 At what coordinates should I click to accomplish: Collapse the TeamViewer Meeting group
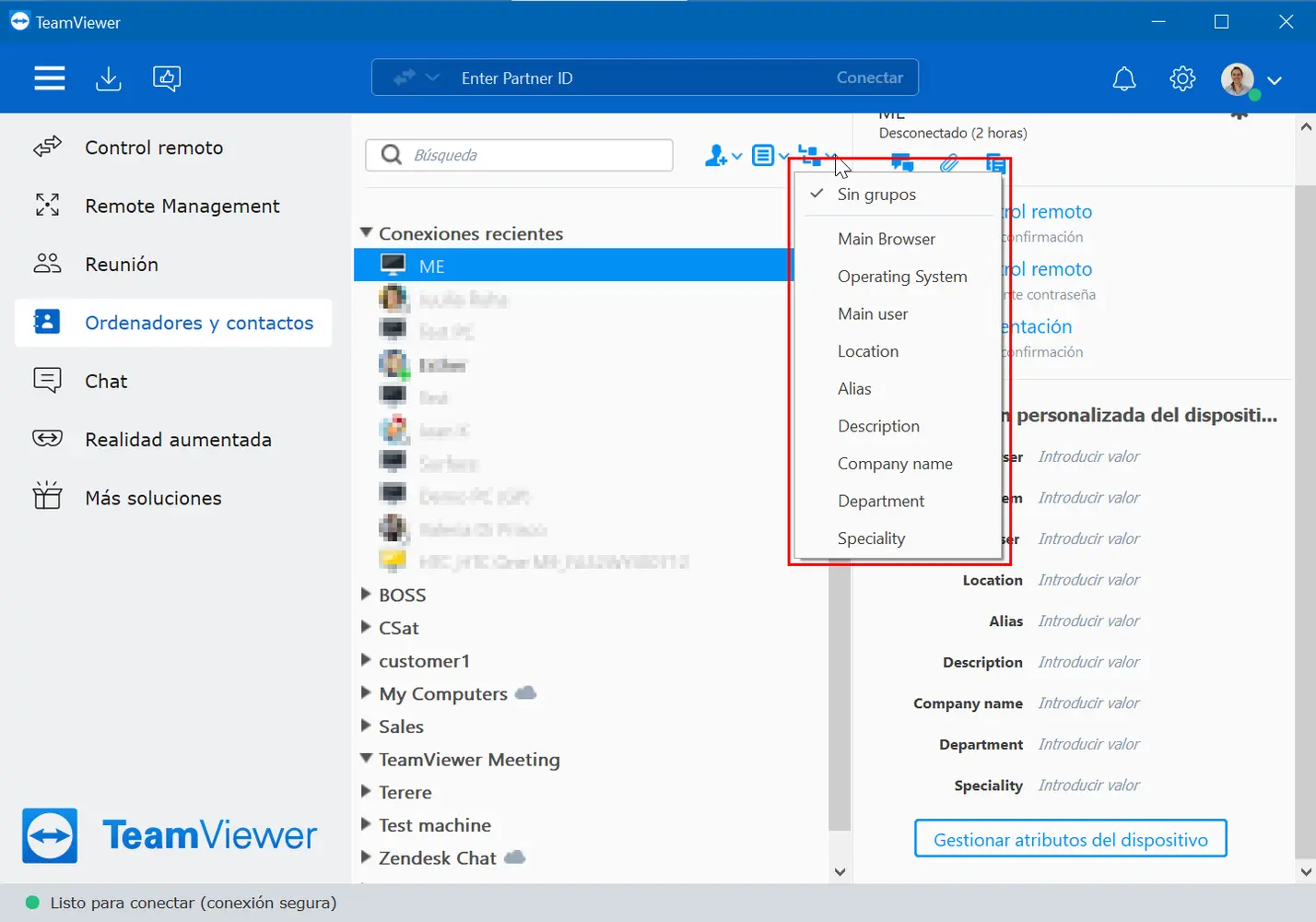pyautogui.click(x=366, y=759)
